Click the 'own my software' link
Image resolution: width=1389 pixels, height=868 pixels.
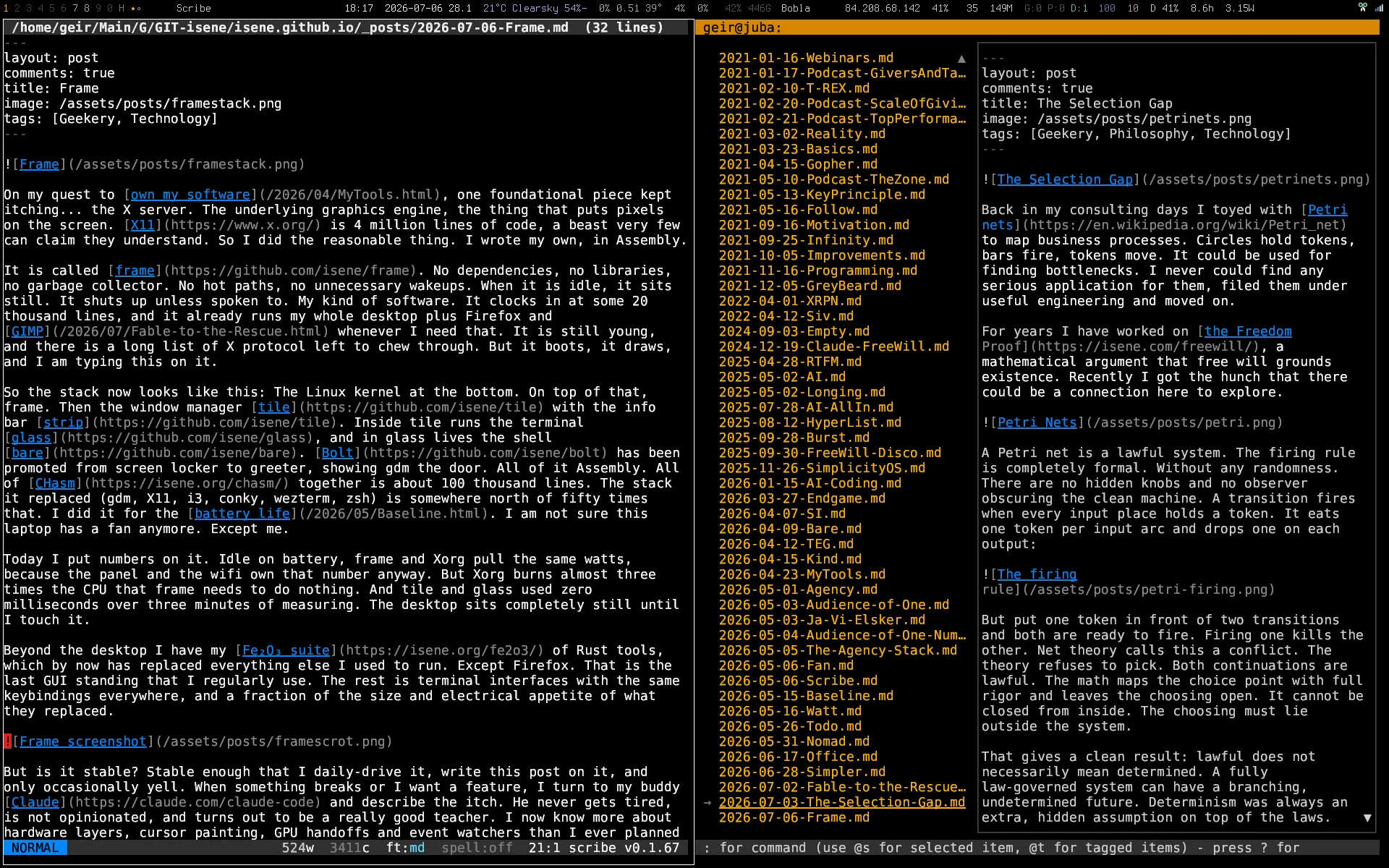coord(190,195)
